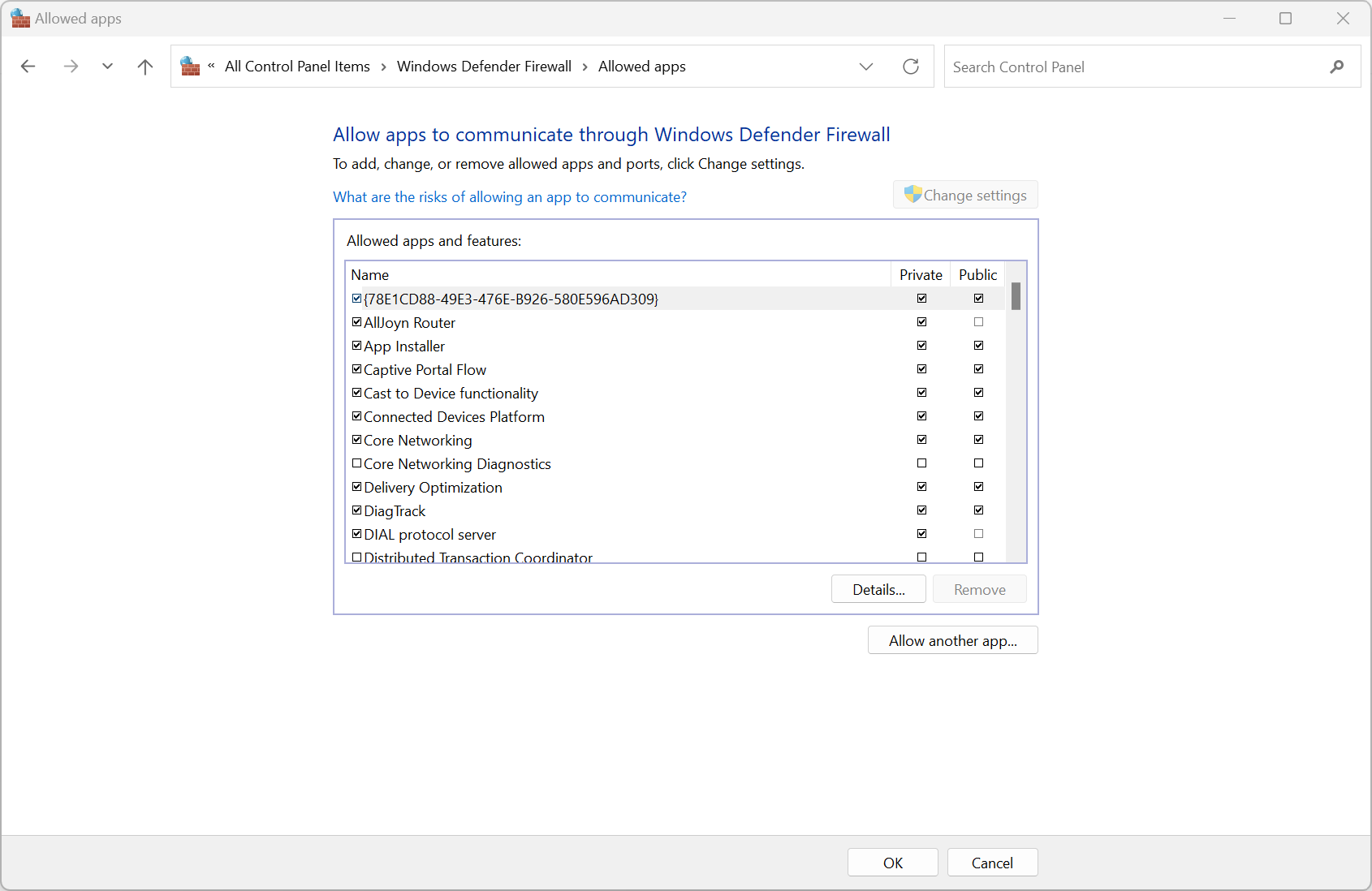Cancel the Allowed apps dialog

coord(992,863)
